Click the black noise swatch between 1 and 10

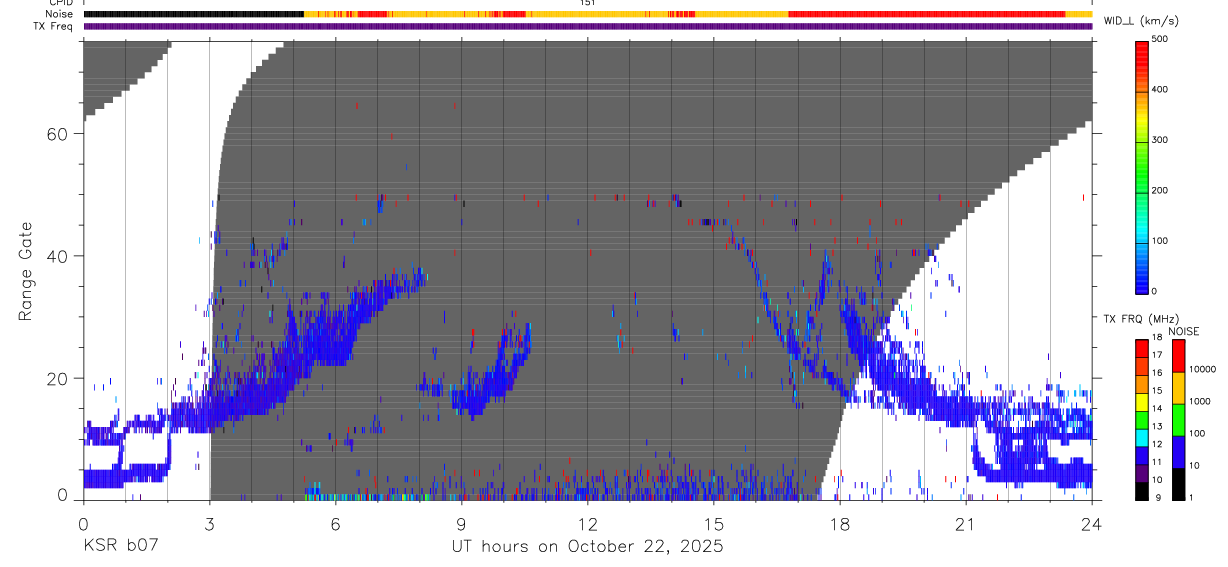click(1178, 483)
